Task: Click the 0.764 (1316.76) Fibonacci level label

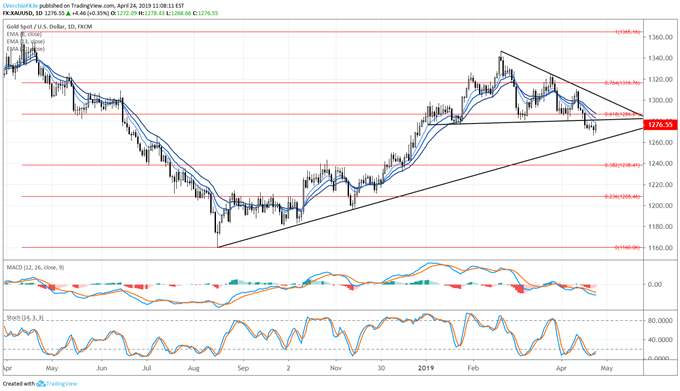Action: [623, 83]
